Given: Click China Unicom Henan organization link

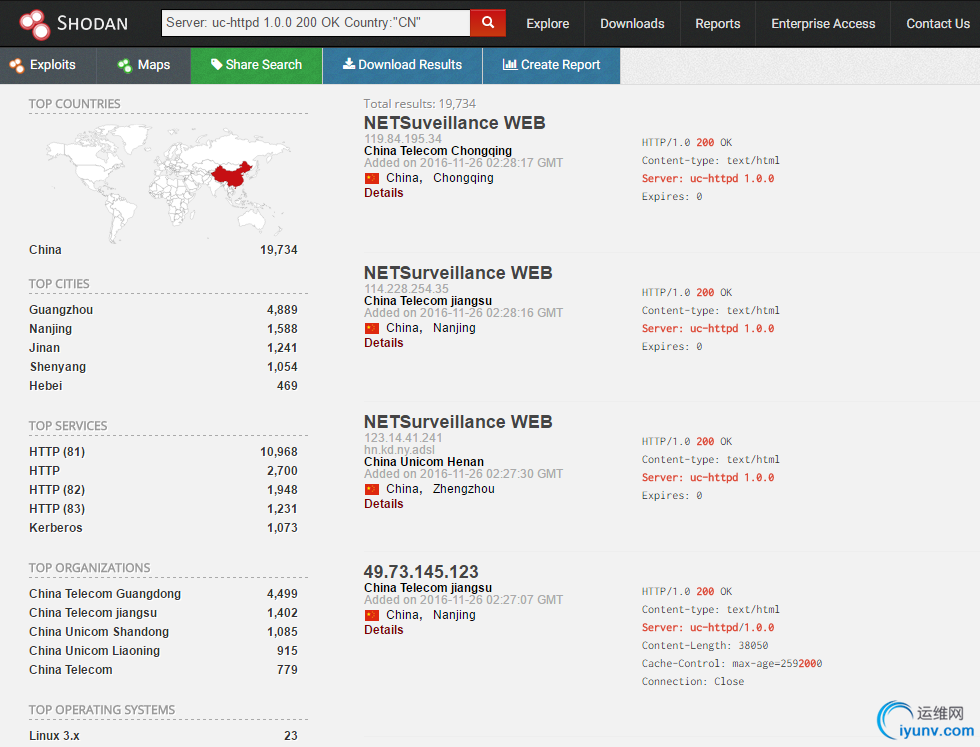Looking at the screenshot, I should coord(424,462).
